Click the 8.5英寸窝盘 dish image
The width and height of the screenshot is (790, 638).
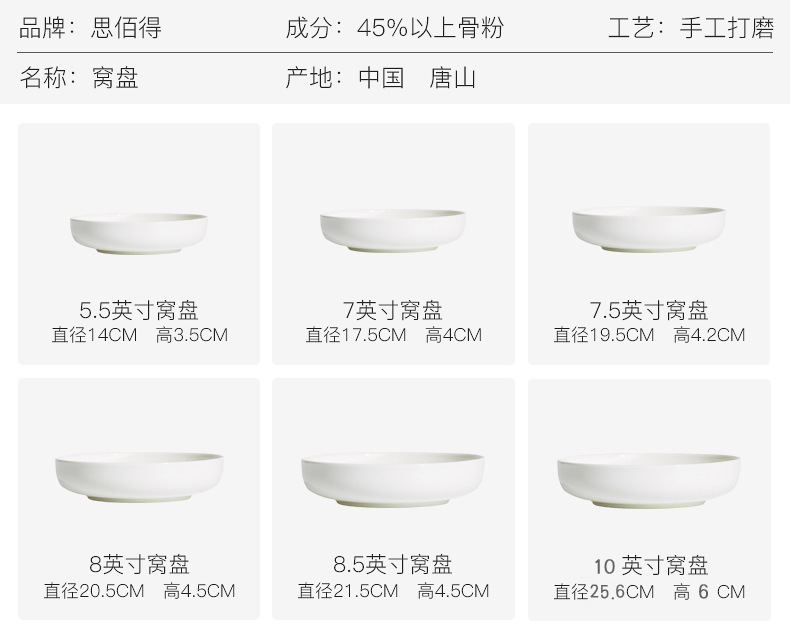[392, 479]
